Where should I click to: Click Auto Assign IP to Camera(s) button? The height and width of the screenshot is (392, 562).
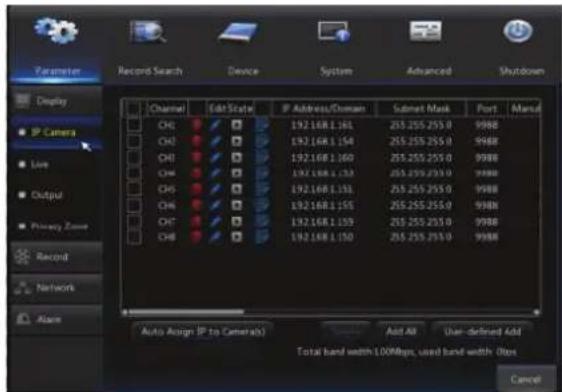(203, 332)
